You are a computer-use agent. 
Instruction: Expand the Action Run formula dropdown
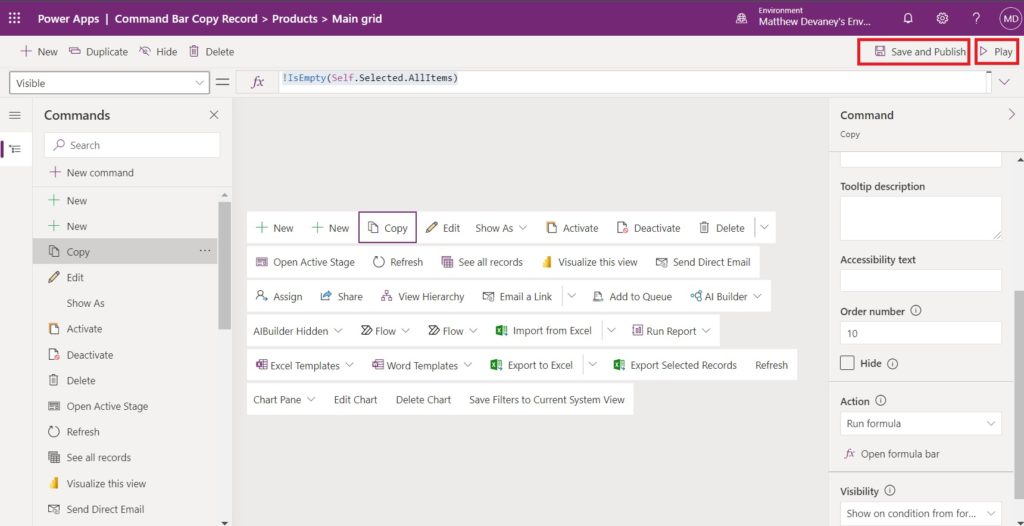pos(920,423)
